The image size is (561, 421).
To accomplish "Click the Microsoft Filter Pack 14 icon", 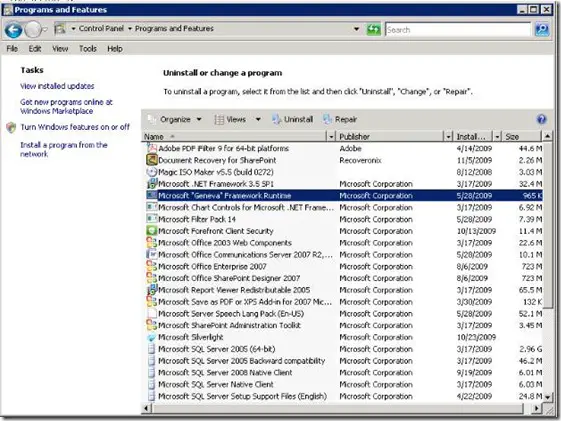I will (152, 219).
